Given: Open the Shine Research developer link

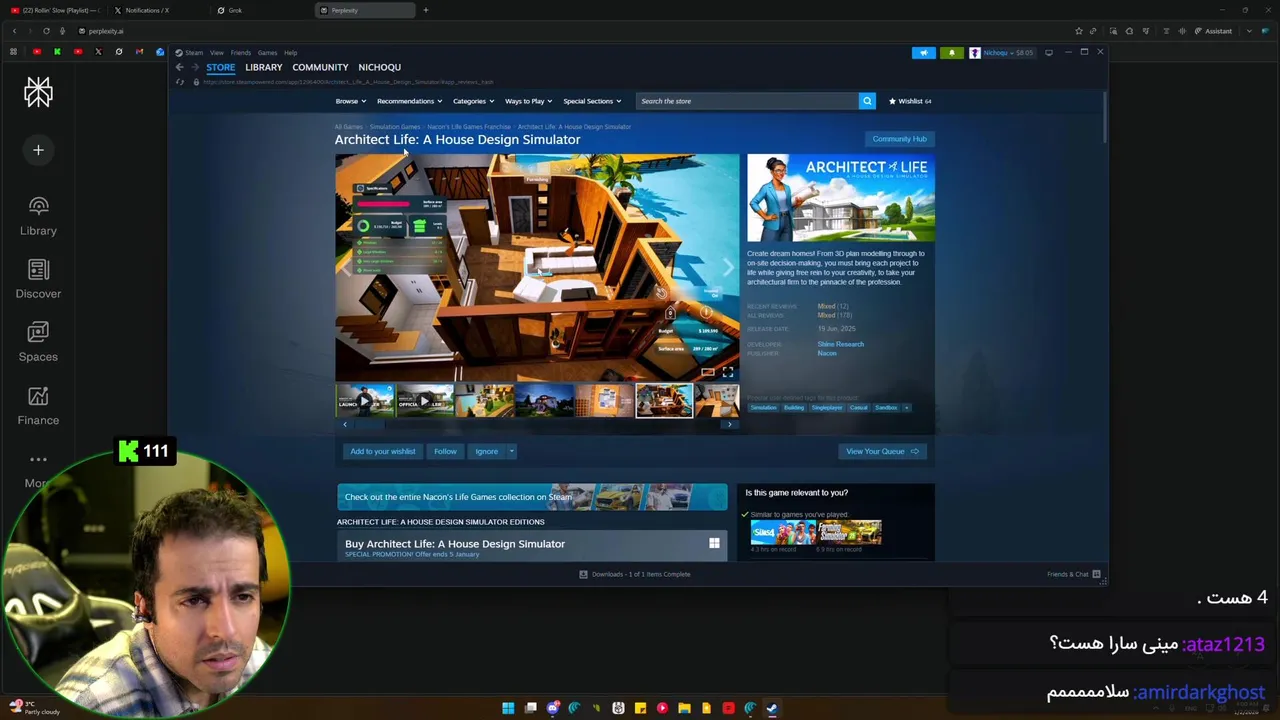Looking at the screenshot, I should pyautogui.click(x=840, y=344).
